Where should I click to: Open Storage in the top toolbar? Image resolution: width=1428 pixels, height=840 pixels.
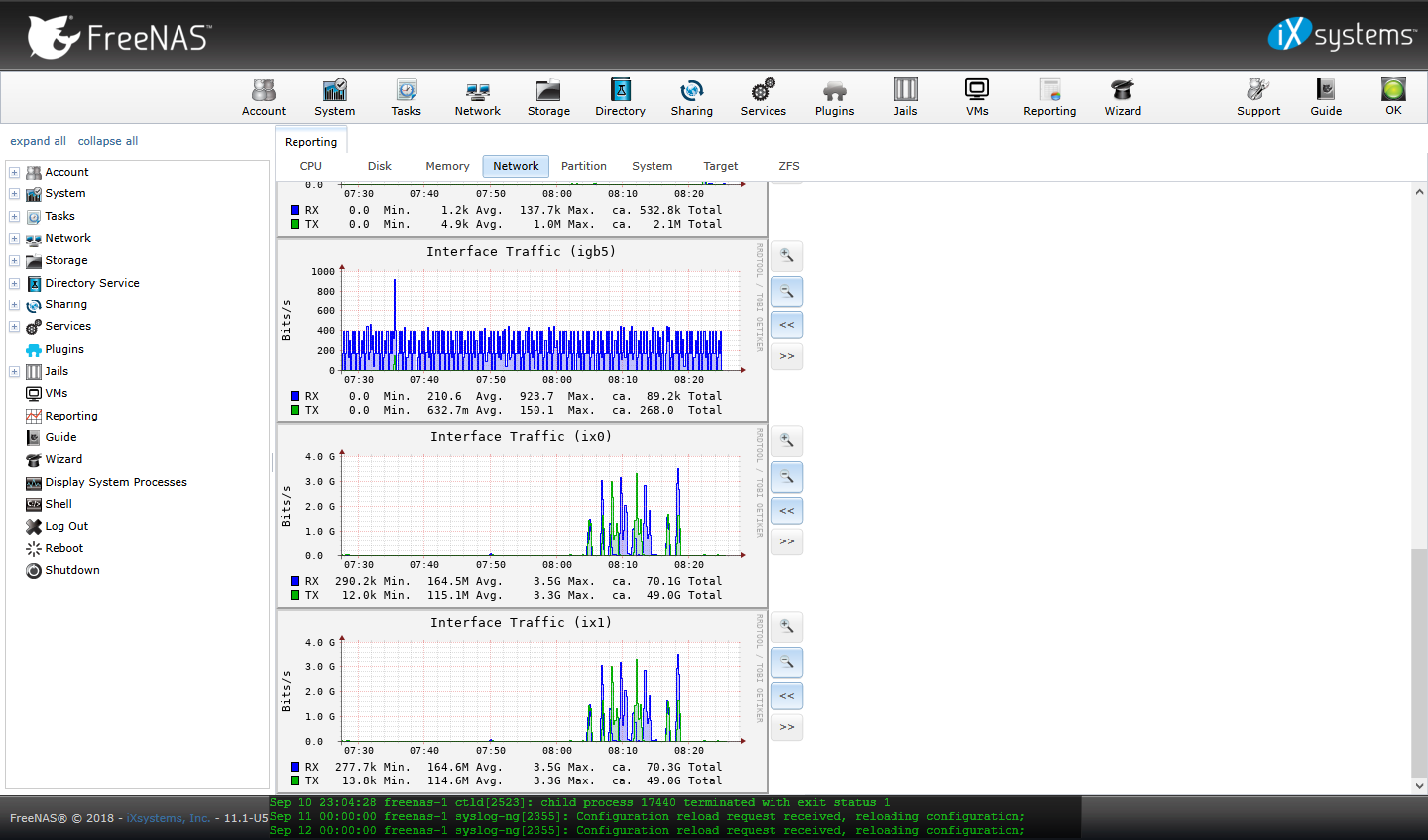click(x=549, y=97)
